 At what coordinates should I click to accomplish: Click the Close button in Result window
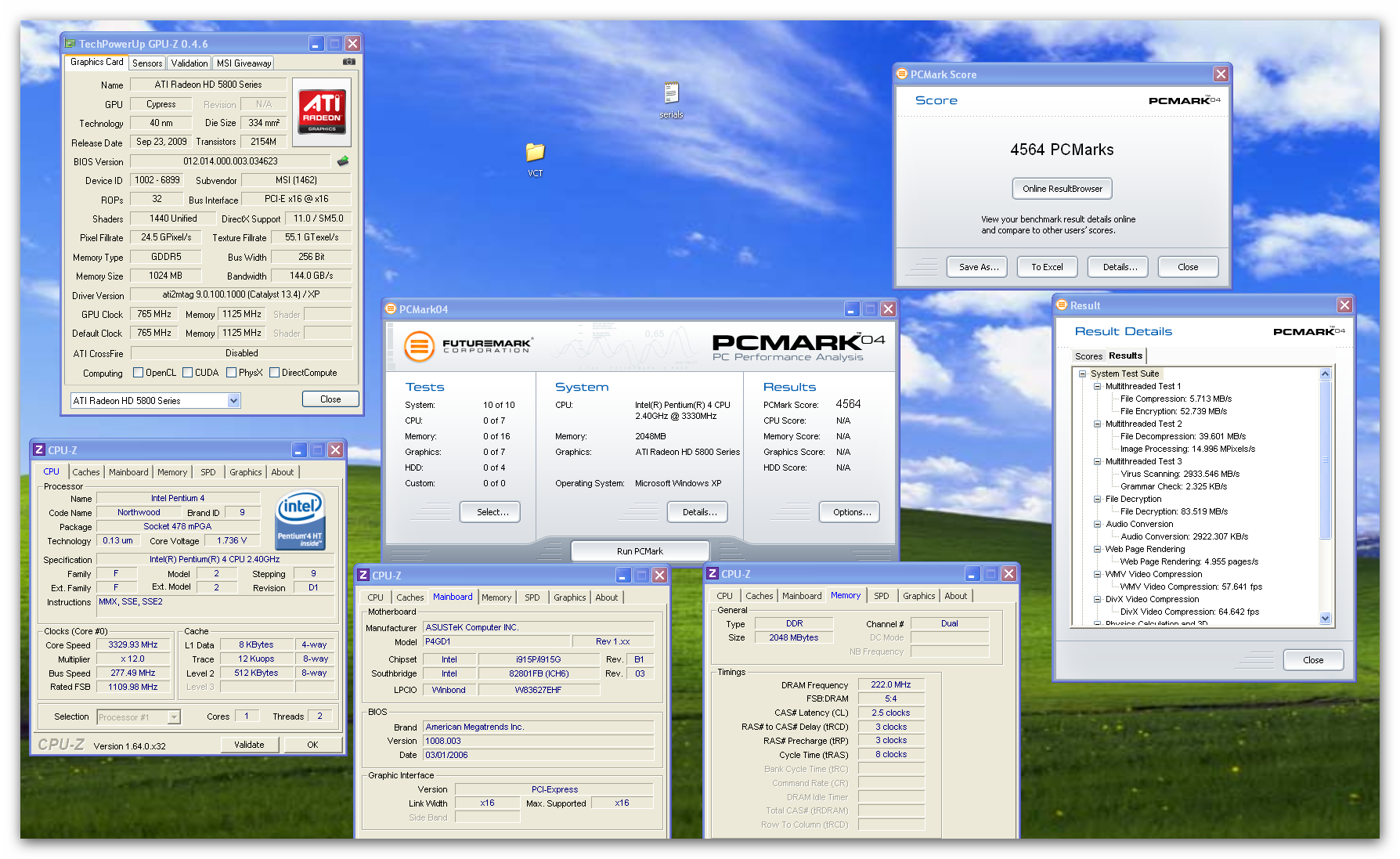click(1313, 660)
